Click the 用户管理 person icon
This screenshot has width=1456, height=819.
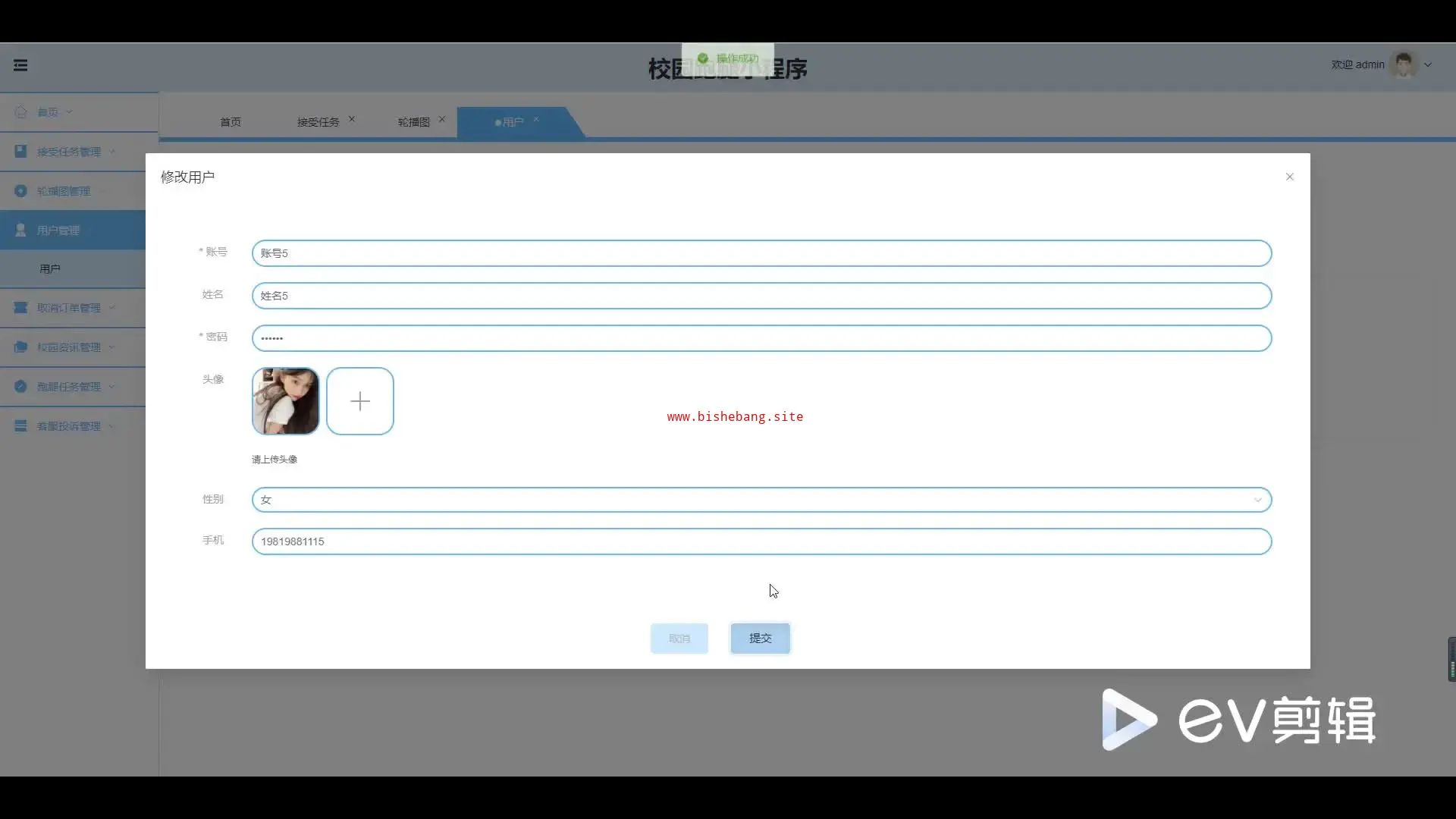(21, 231)
